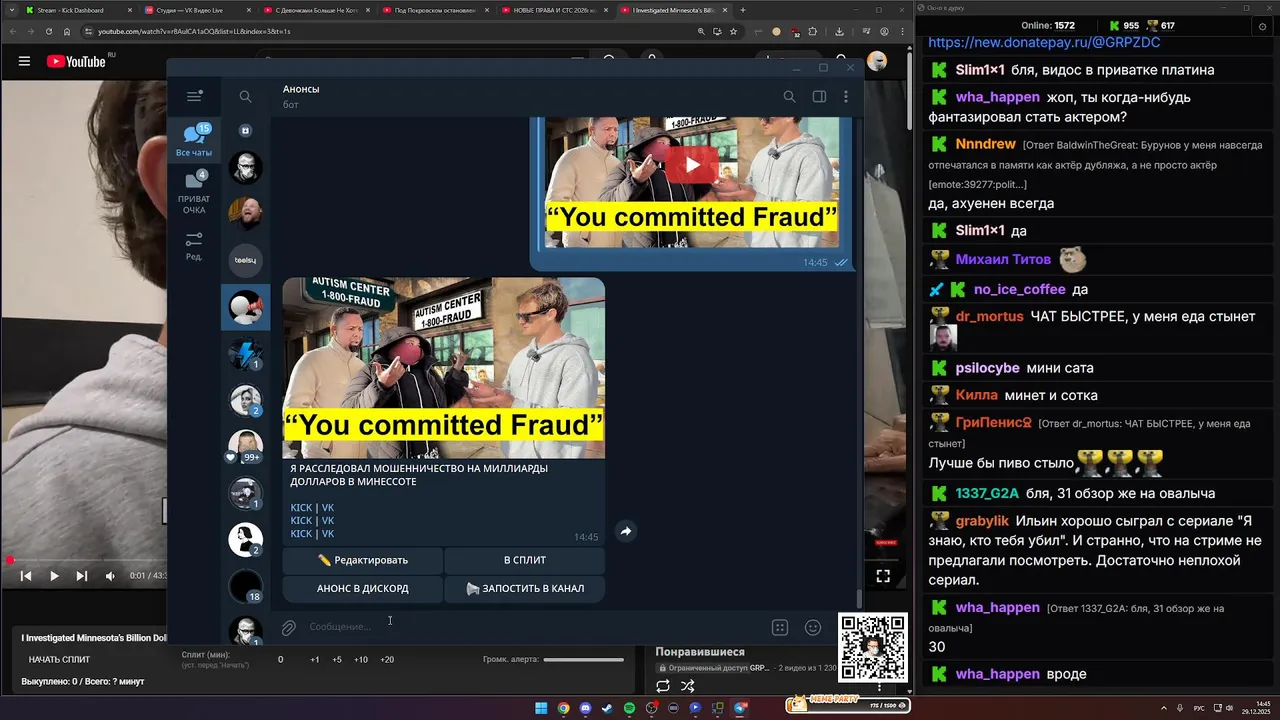This screenshot has height=720, width=1280.
Task: Go to previous video in player
Action: click(x=26, y=576)
